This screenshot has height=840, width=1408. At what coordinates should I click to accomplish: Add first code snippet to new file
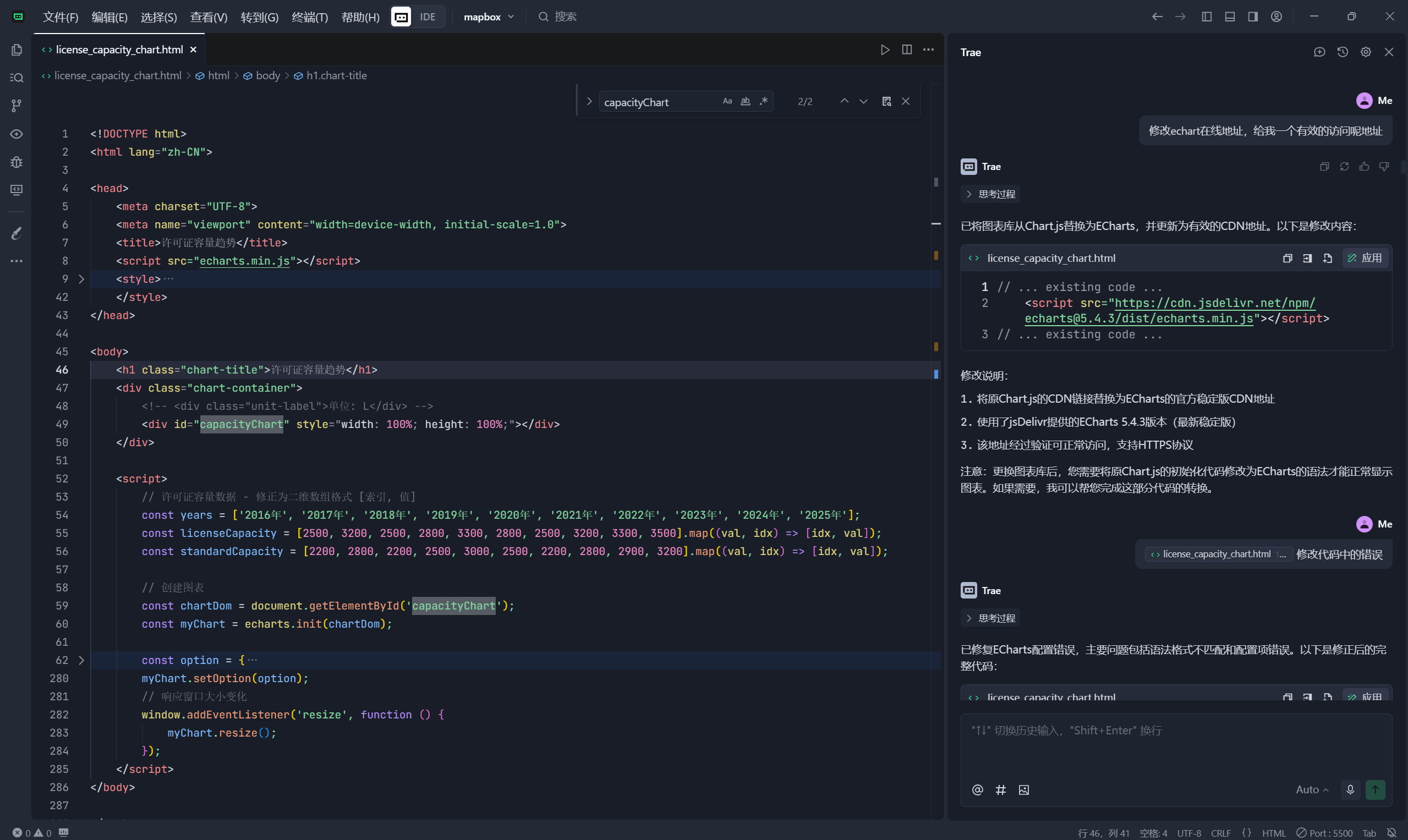[1327, 258]
